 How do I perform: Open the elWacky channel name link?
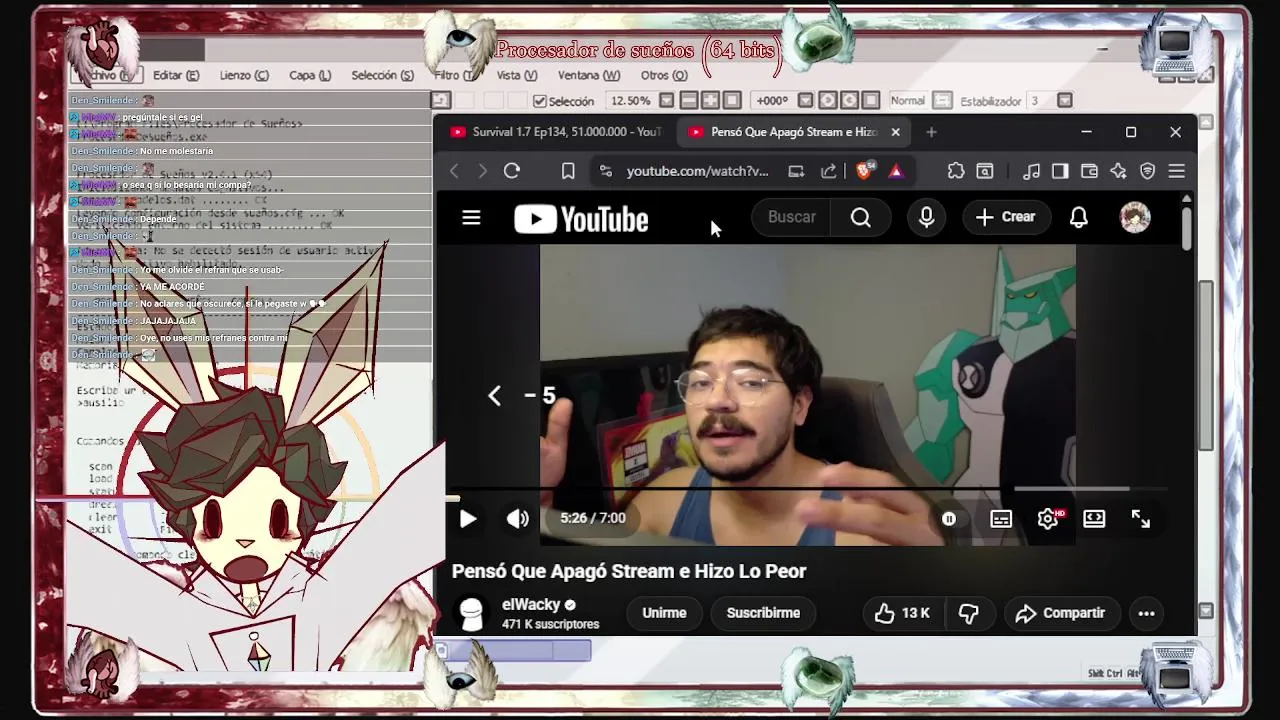click(x=531, y=605)
